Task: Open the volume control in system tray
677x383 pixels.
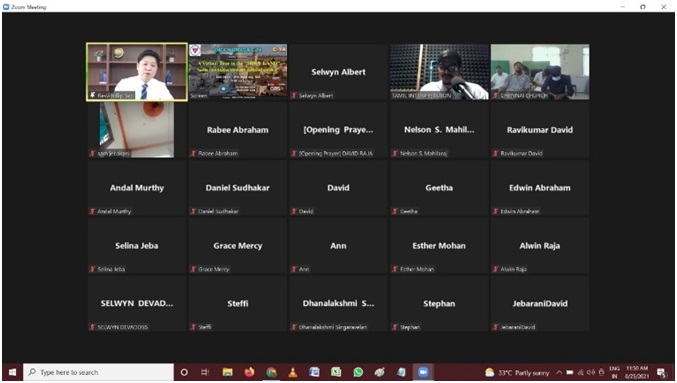Action: tap(591, 372)
